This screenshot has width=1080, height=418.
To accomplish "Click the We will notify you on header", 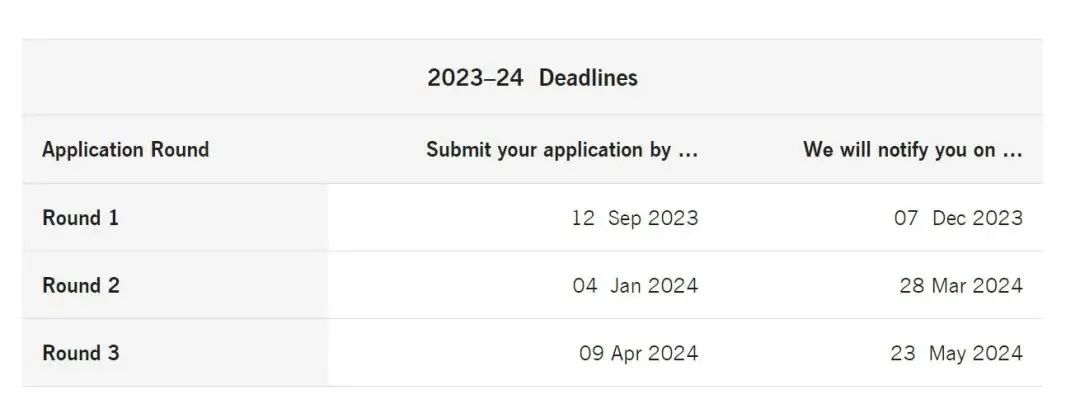I will pos(913,149).
